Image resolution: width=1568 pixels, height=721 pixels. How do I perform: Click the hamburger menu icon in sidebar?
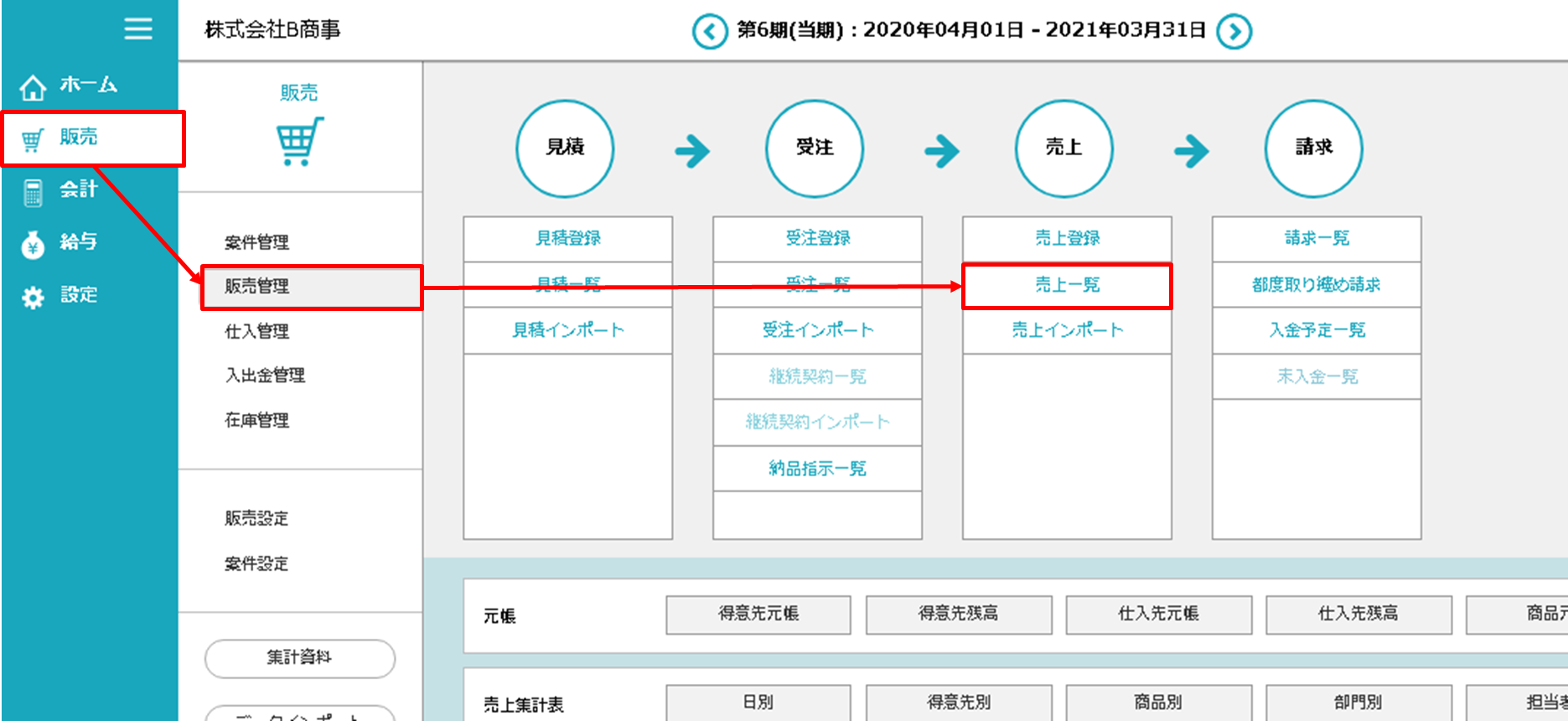[138, 29]
